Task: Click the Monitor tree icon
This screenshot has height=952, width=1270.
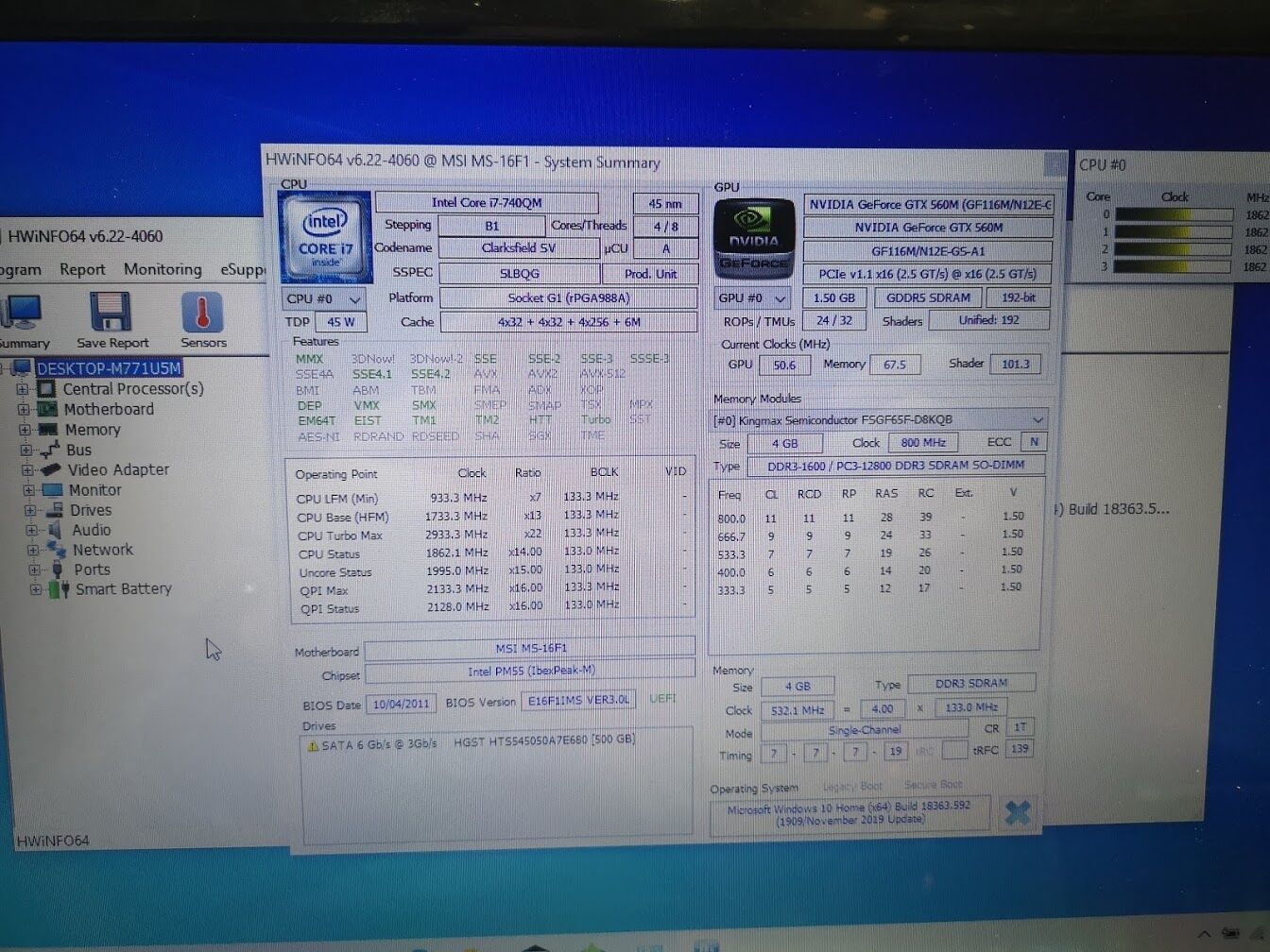Action: 53,490
